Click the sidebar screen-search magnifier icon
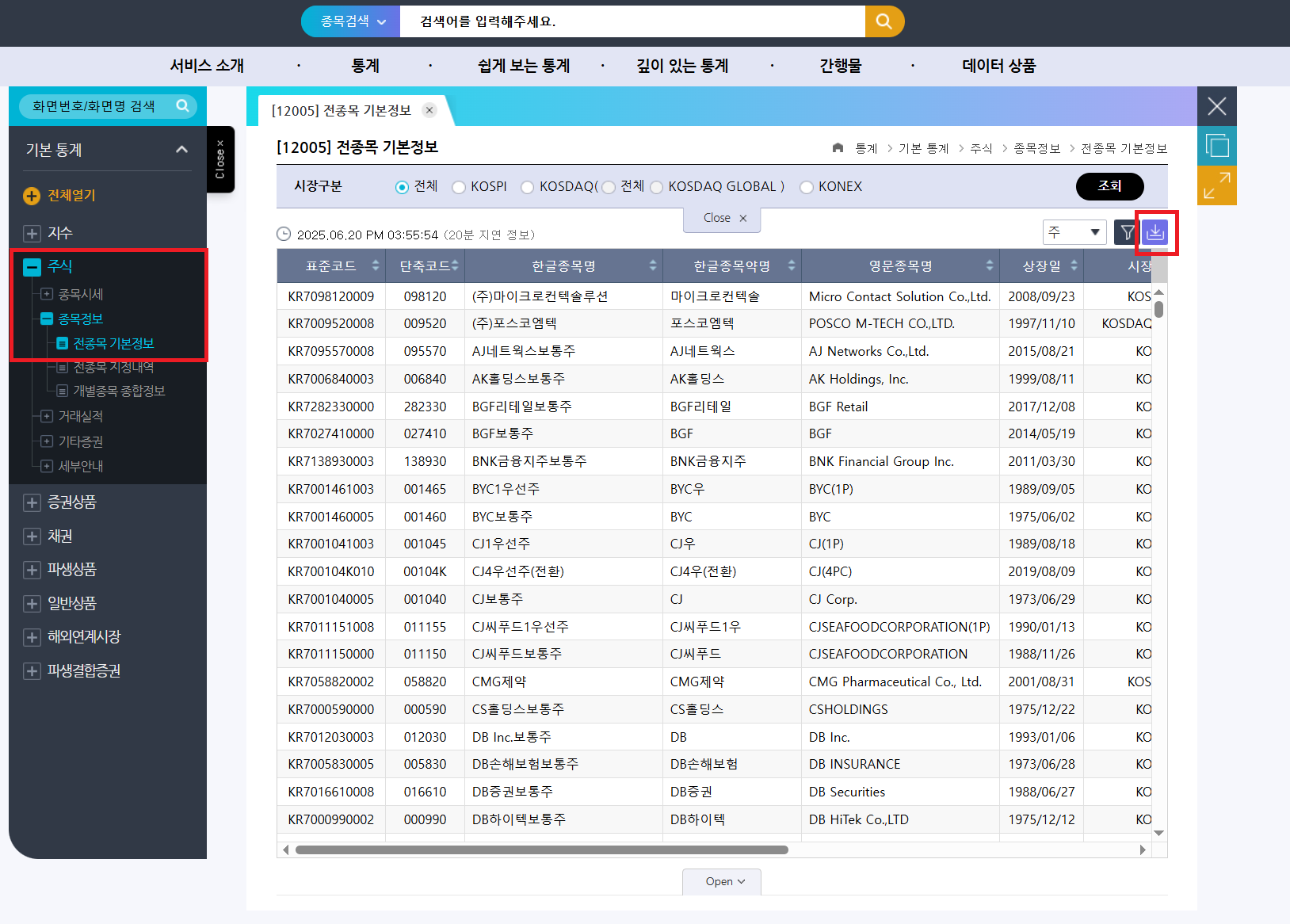This screenshot has height=924, width=1290. point(183,106)
